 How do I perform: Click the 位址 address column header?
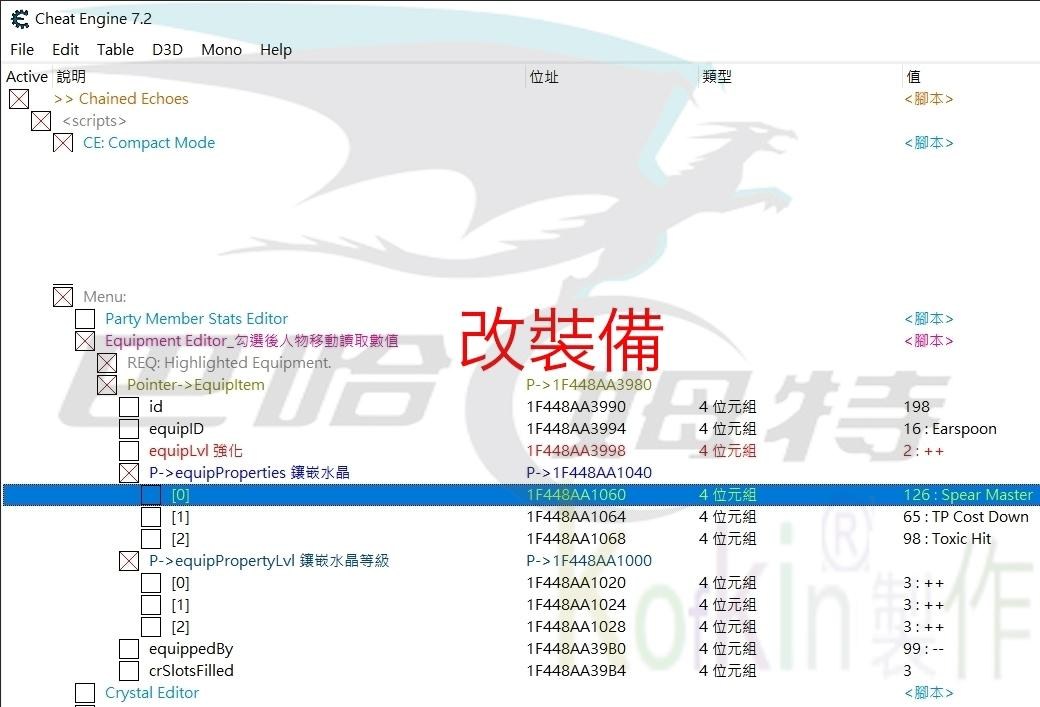[x=544, y=76]
